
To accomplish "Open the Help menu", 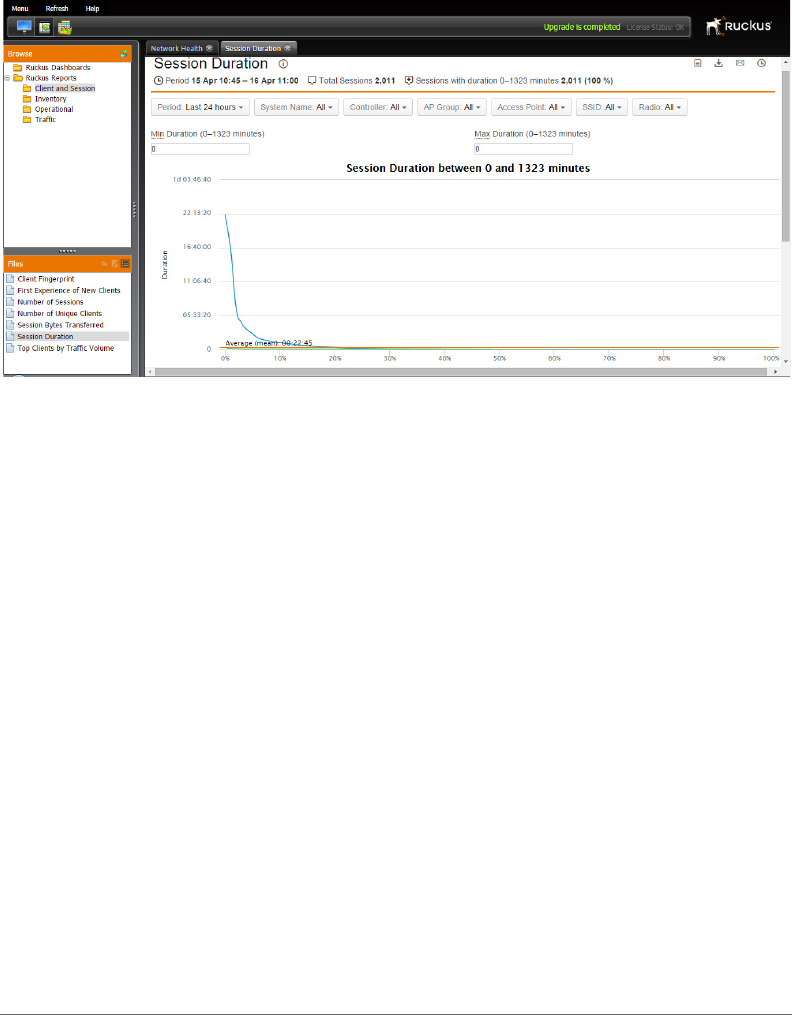I will (x=93, y=8).
